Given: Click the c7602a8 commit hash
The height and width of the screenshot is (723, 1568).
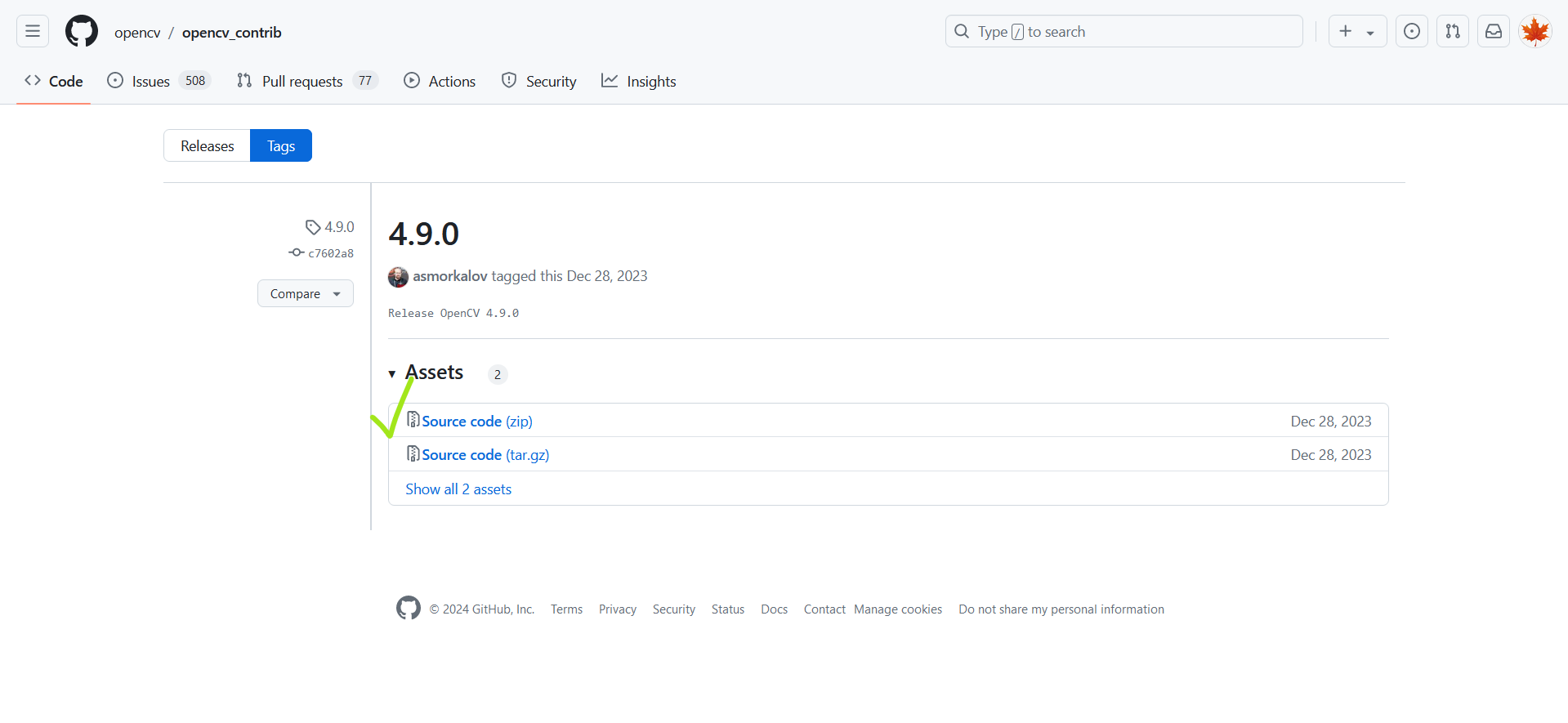Looking at the screenshot, I should (x=330, y=253).
